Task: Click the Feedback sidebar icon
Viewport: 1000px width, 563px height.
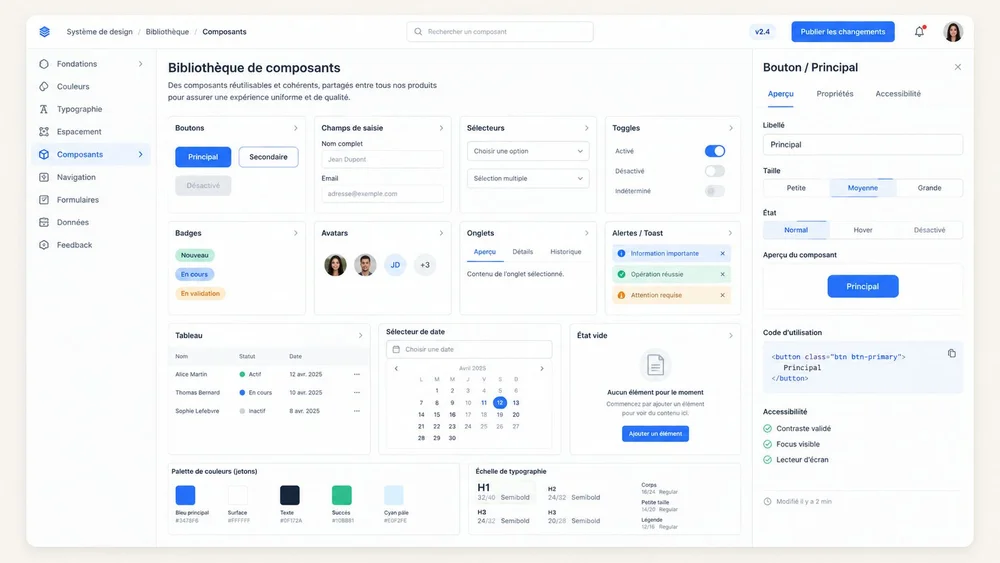Action: (43, 245)
